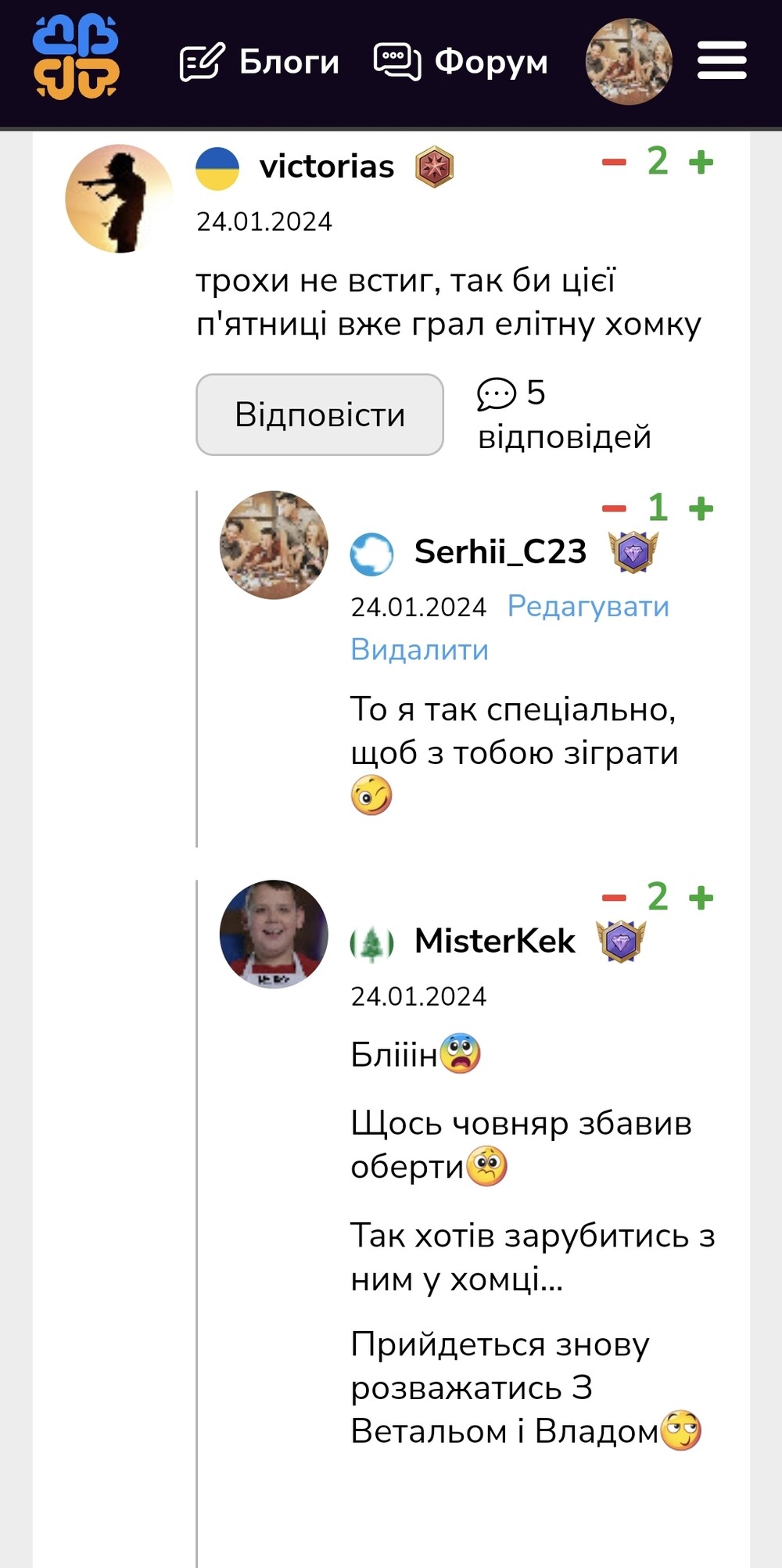The height and width of the screenshot is (1568, 782).
Task: Open the Блоги section
Action: click(260, 62)
